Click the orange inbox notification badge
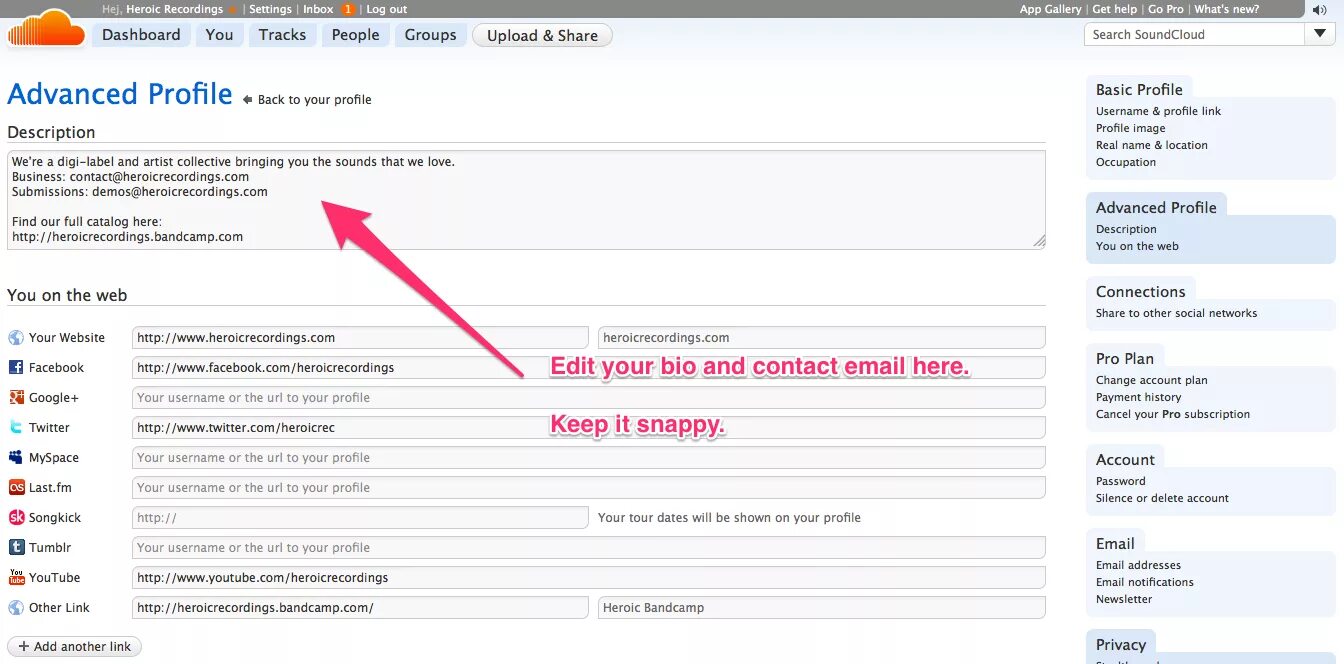The height and width of the screenshot is (664, 1344). [347, 9]
